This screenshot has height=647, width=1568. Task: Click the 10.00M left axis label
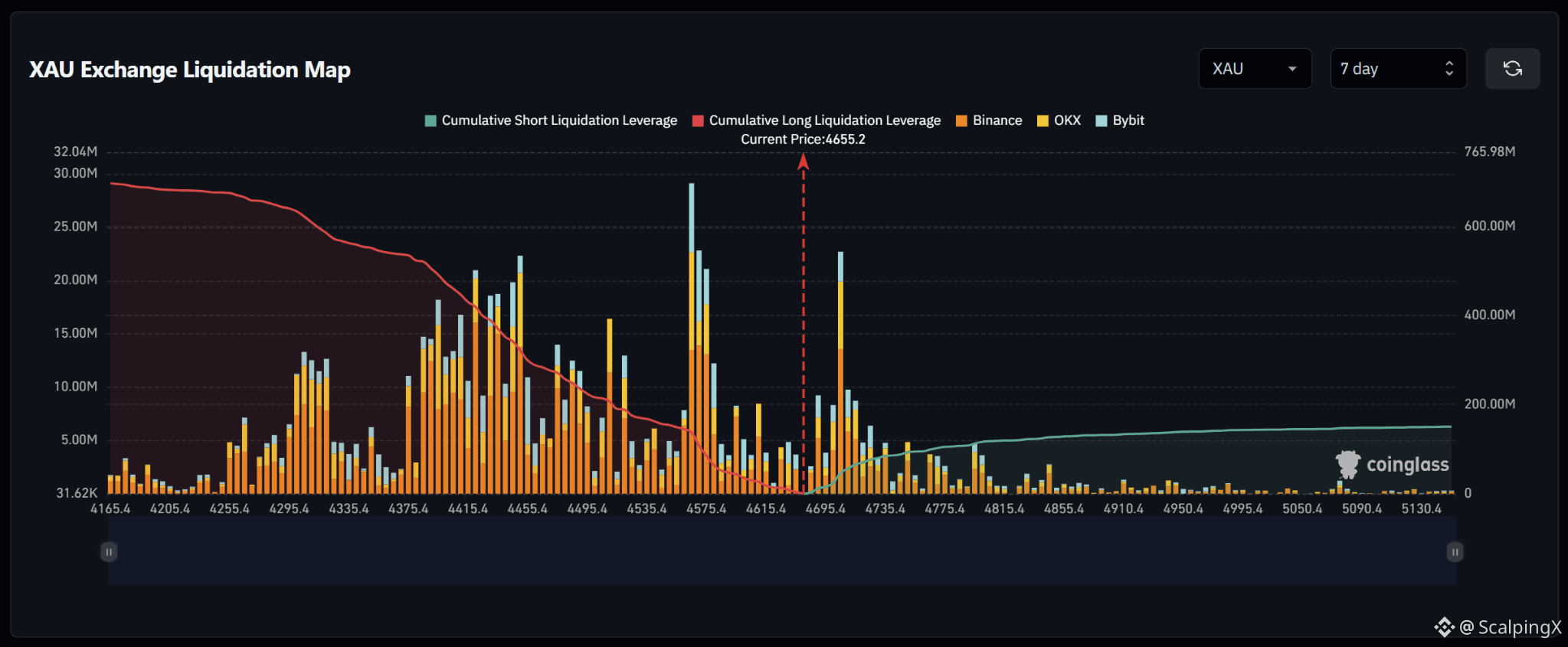click(76, 386)
